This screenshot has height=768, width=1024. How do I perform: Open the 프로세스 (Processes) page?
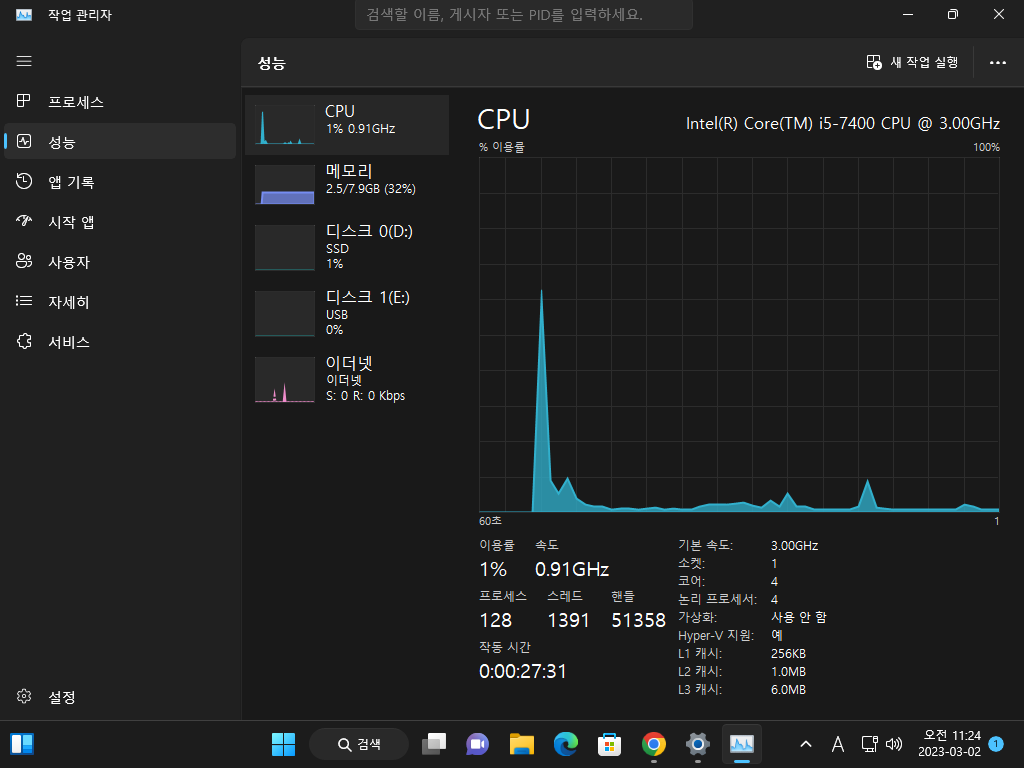tap(120, 101)
